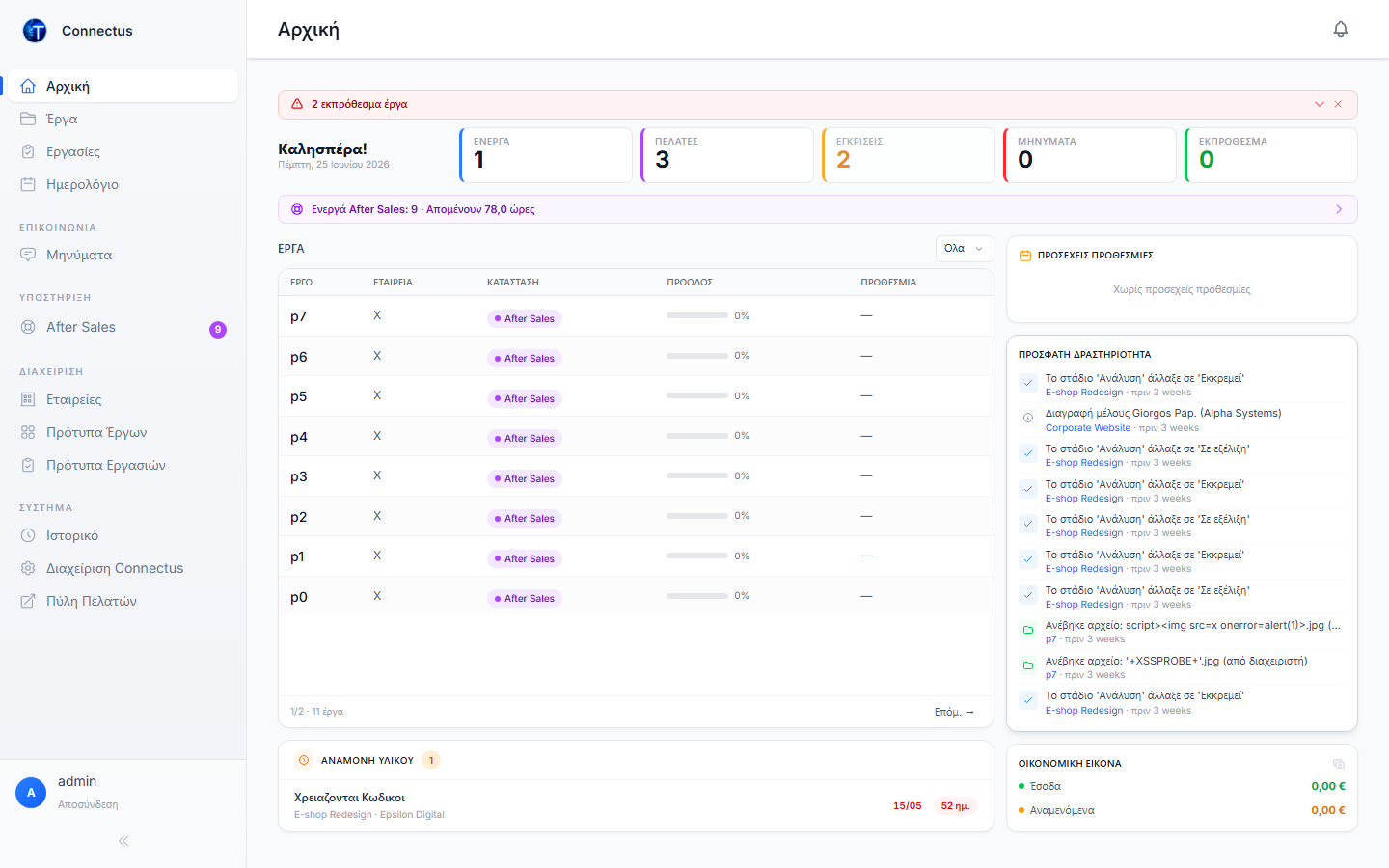The width and height of the screenshot is (1389, 868).
Task: Click the After Sales lifebuoy icon
Action: 28,327
